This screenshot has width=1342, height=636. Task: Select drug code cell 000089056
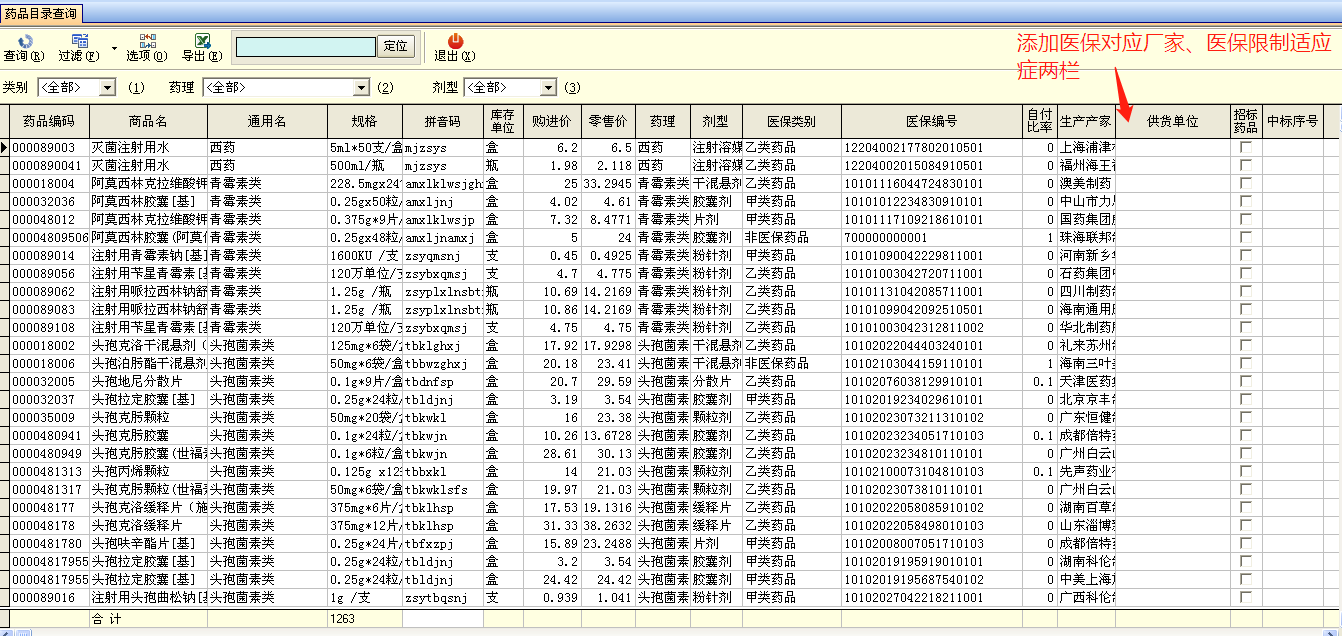click(49, 273)
